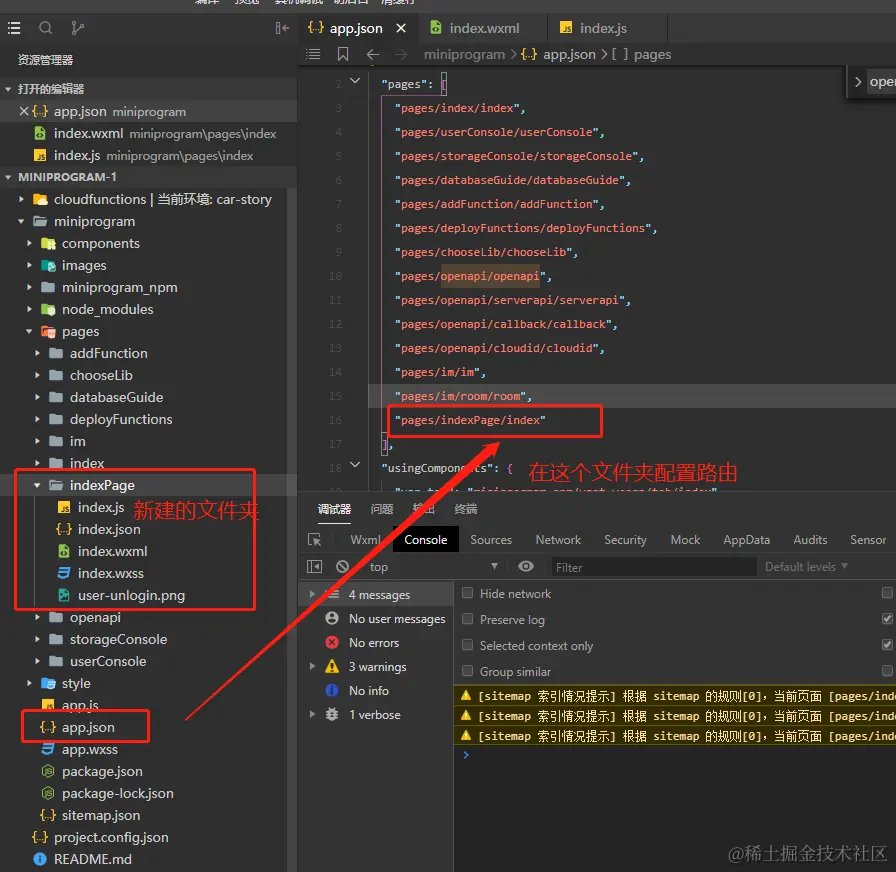The image size is (896, 872).
Task: Switch to the index.wxml editor tab
Action: (x=482, y=29)
